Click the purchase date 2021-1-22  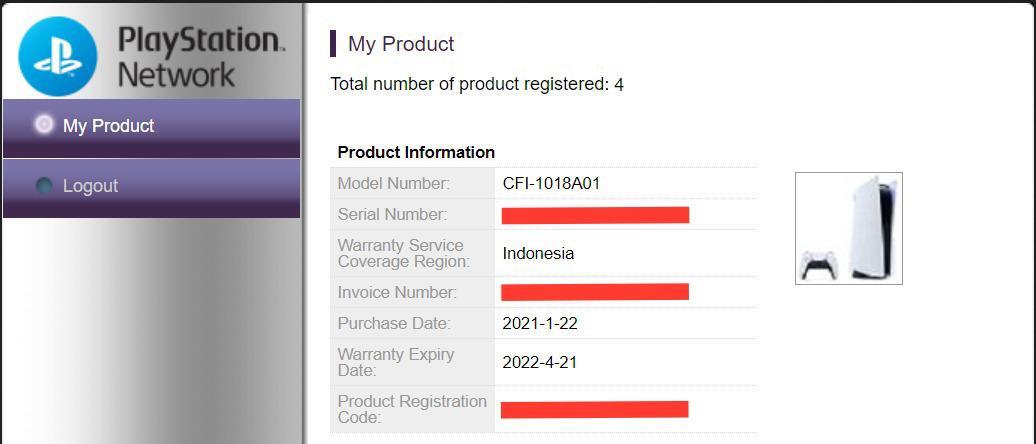tap(540, 323)
